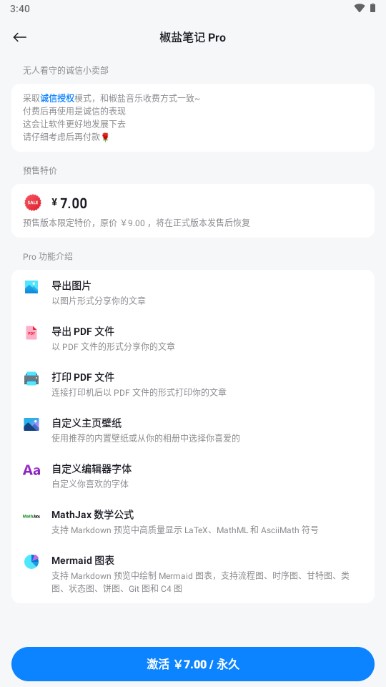Select the Mermaid pie chart icon
This screenshot has width=386, height=687.
(31, 562)
